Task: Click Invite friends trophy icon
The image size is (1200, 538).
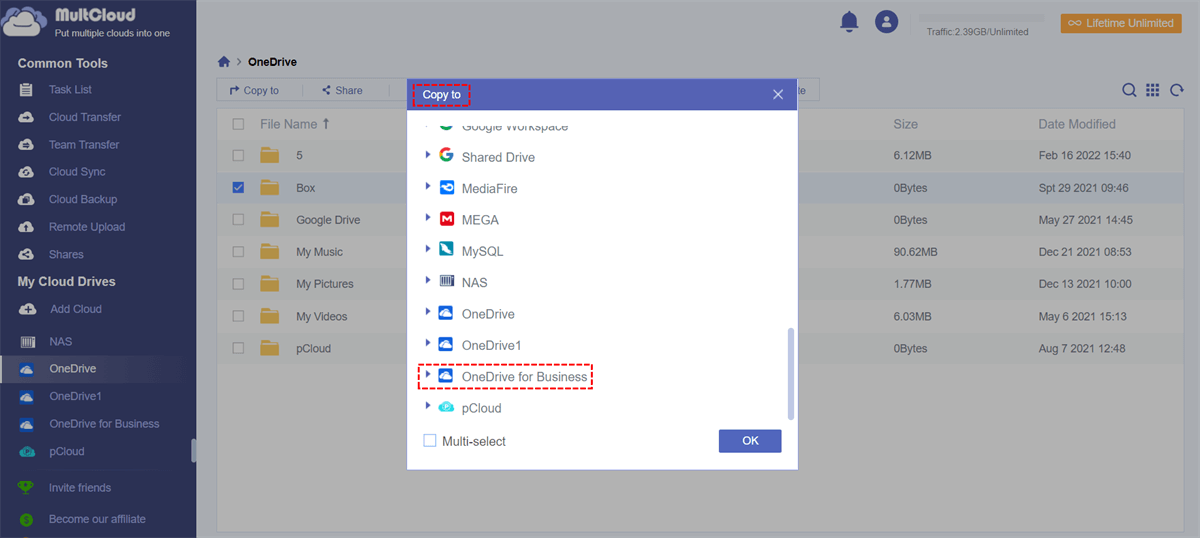Action: point(27,488)
